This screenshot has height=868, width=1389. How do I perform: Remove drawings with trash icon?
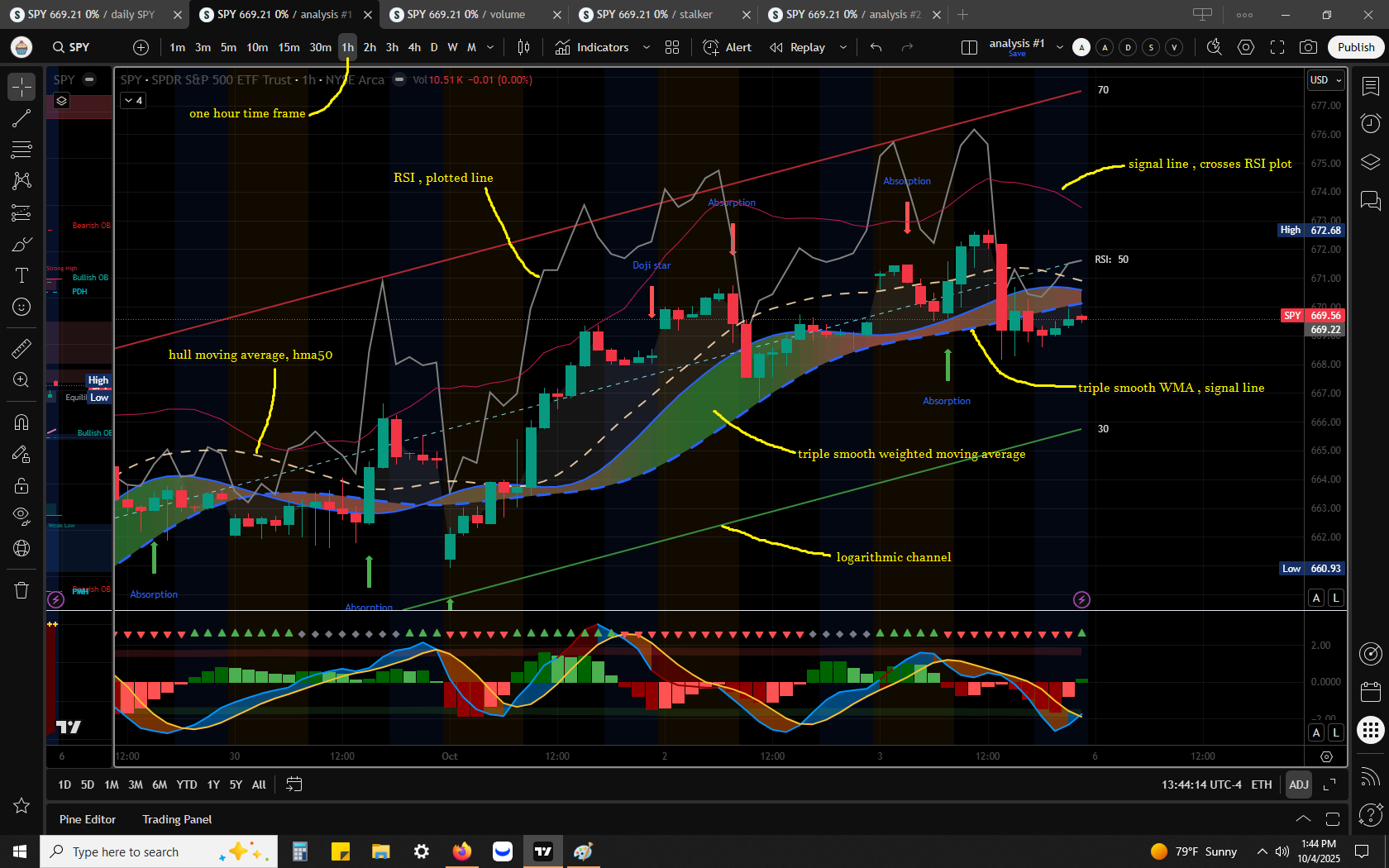[x=21, y=590]
